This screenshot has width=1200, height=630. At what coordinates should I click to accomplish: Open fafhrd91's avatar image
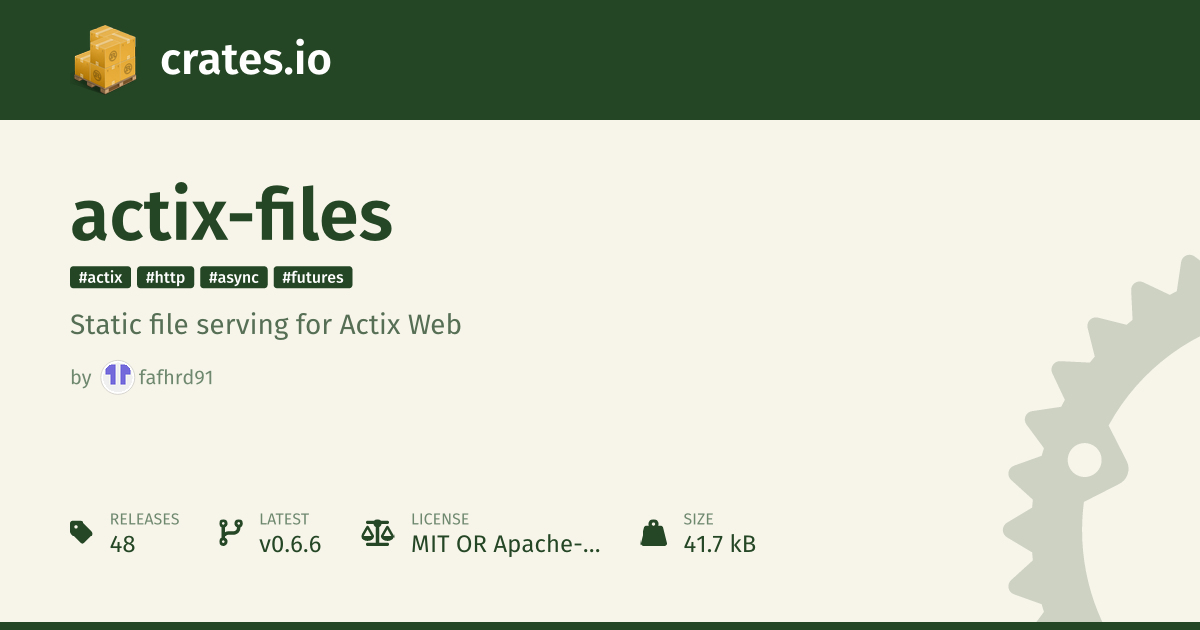pos(118,377)
